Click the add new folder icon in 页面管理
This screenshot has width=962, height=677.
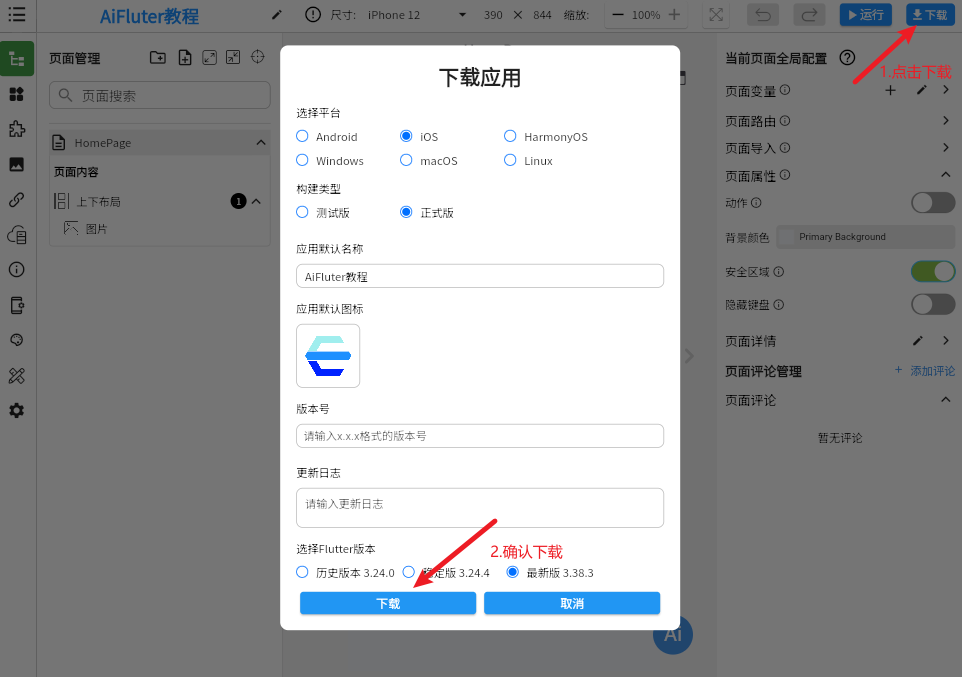(x=158, y=58)
